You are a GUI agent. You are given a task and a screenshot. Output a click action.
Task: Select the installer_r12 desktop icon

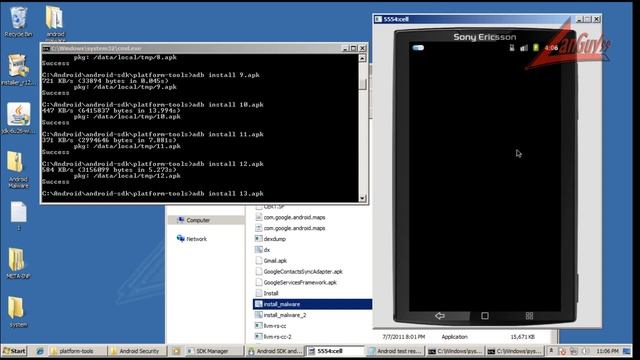(x=18, y=69)
